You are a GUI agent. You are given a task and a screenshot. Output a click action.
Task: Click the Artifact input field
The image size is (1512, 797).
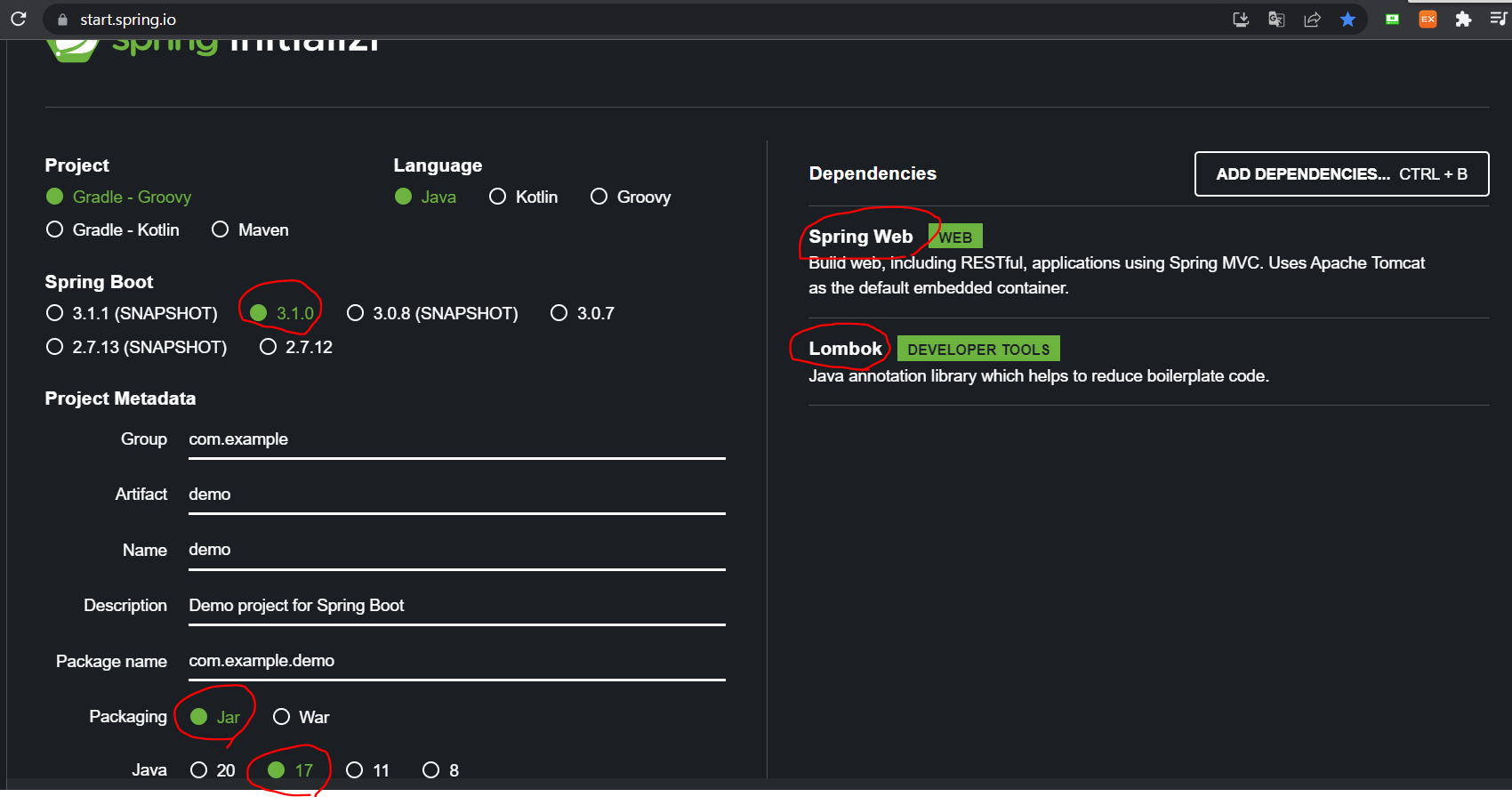click(x=457, y=495)
